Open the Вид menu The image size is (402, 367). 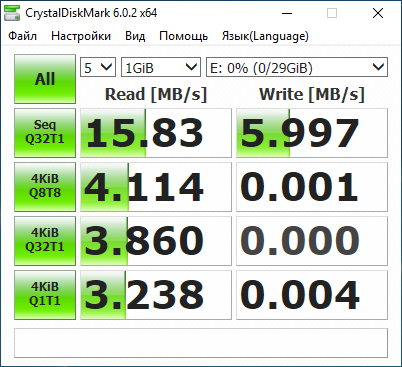(135, 36)
